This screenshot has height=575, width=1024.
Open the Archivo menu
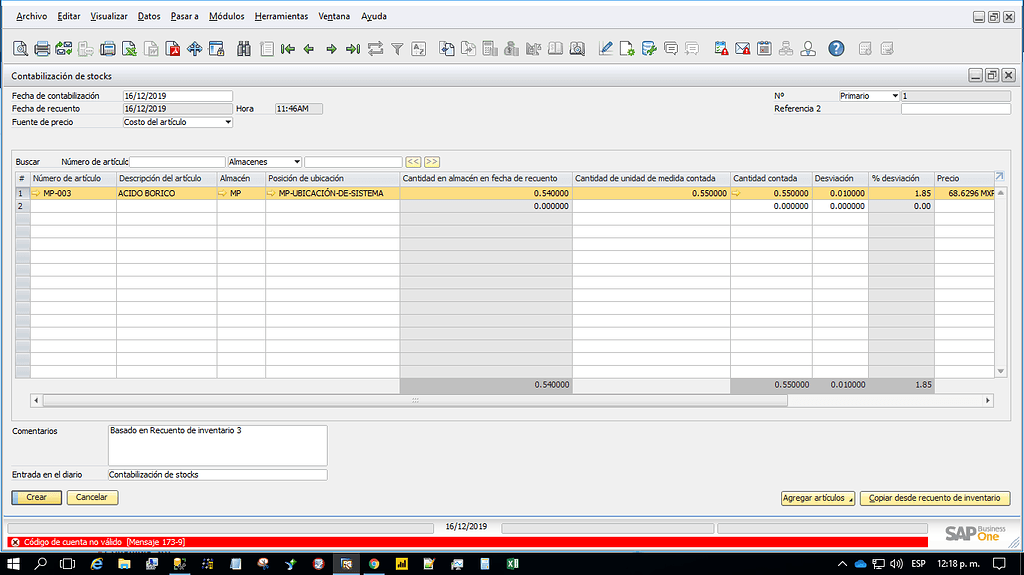(x=31, y=16)
